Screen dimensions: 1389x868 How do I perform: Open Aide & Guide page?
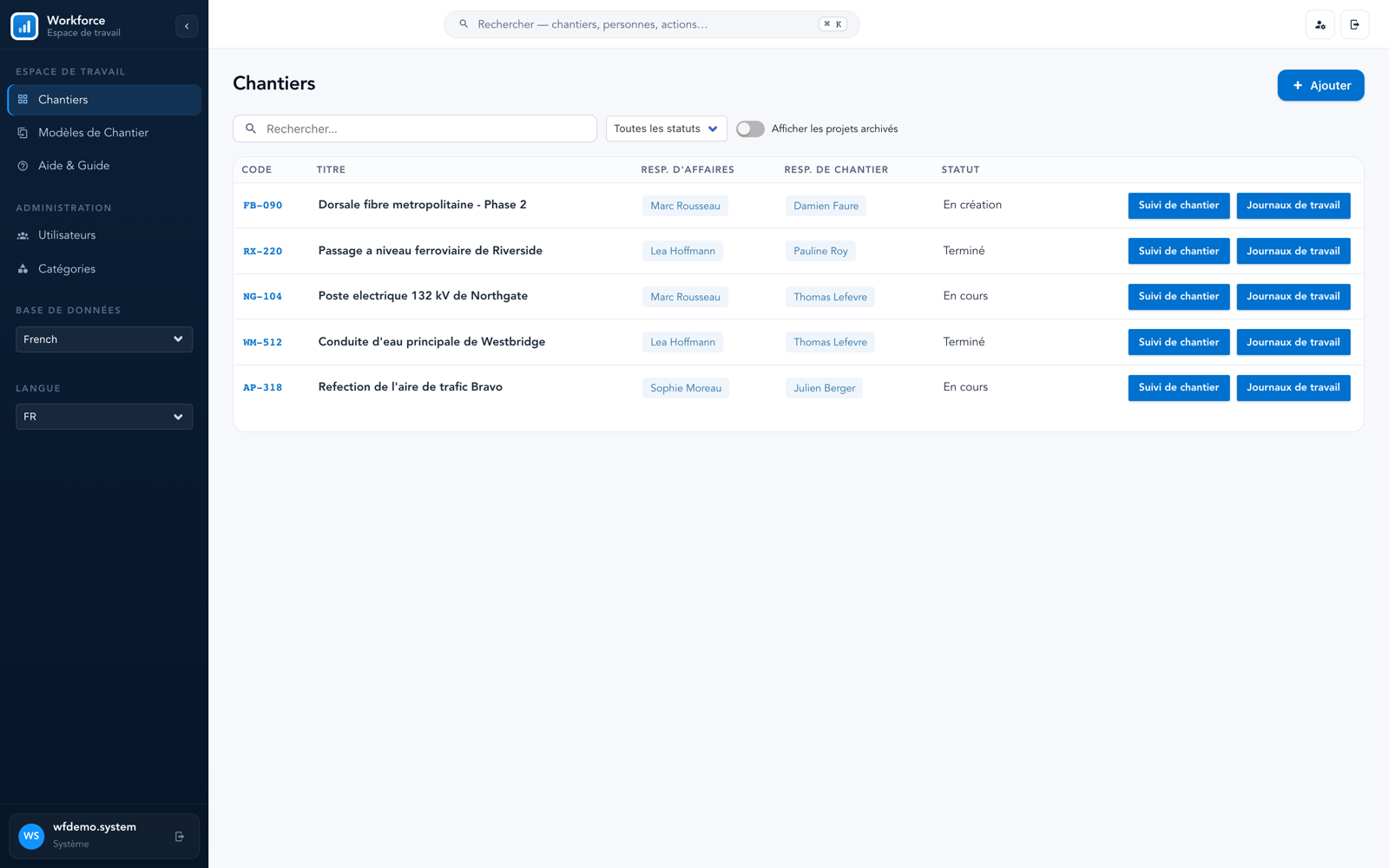[104, 166]
